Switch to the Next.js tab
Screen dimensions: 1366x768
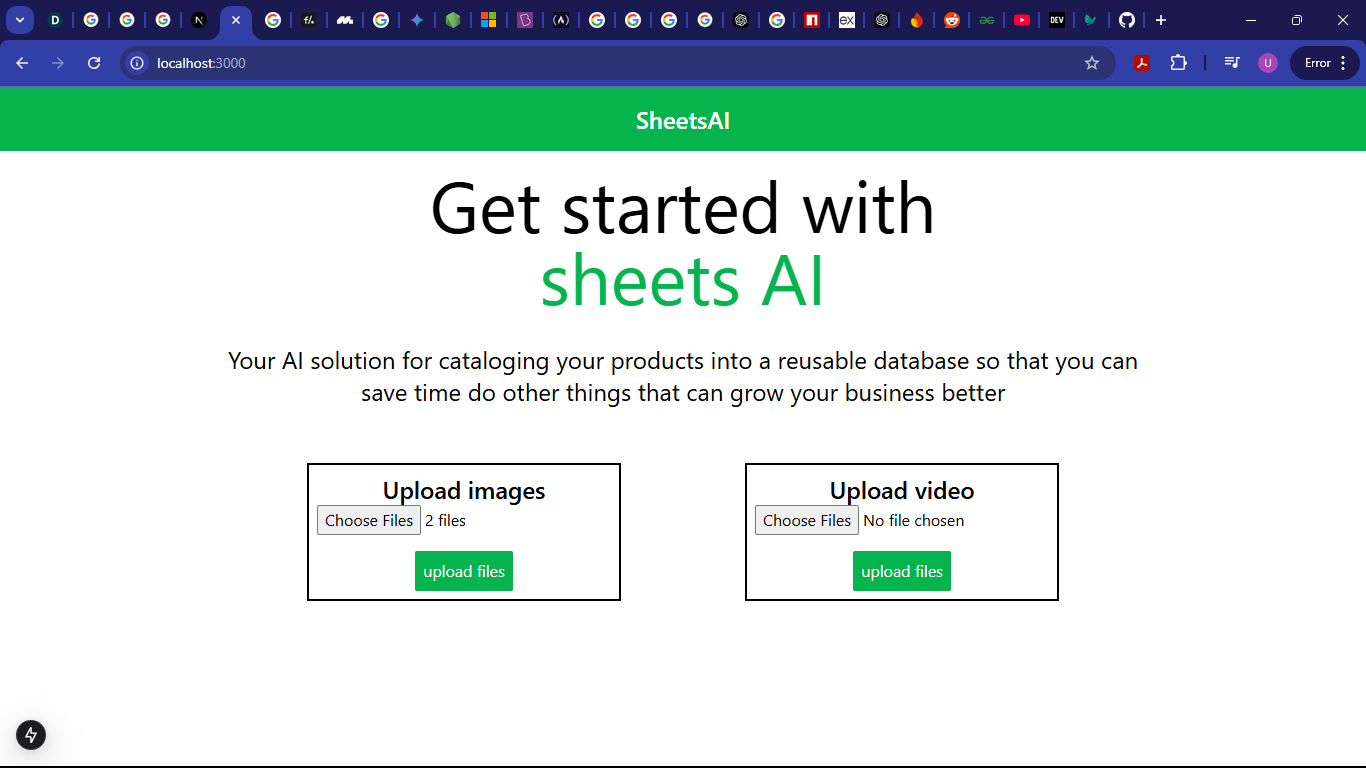click(x=199, y=20)
